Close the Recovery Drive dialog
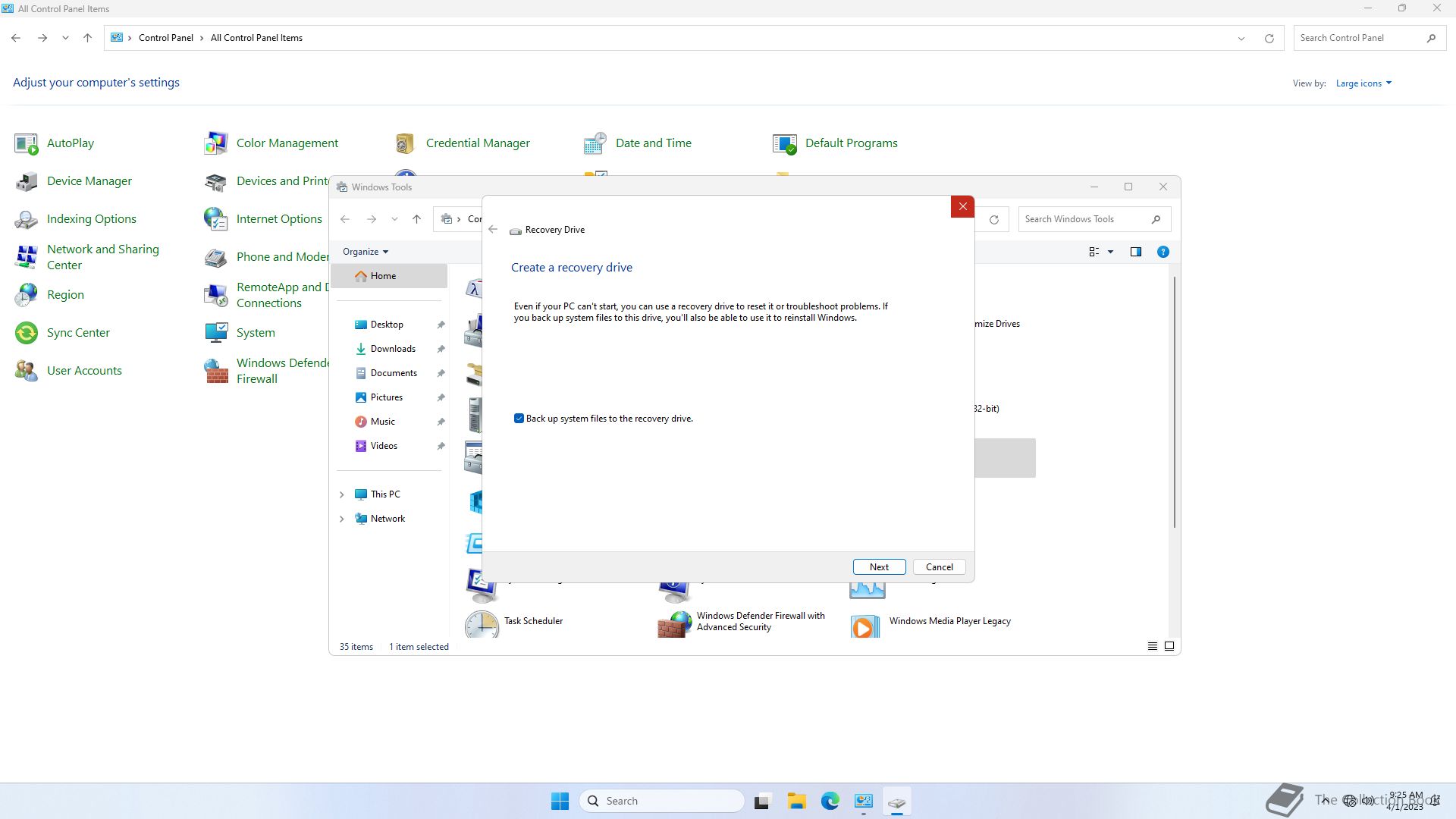This screenshot has height=819, width=1456. coord(962,206)
